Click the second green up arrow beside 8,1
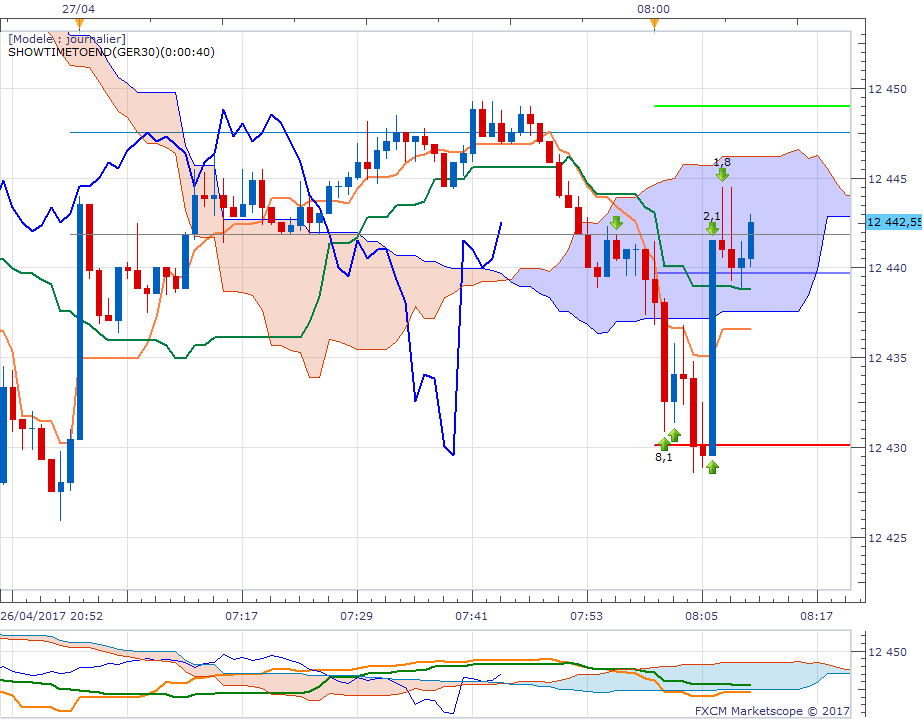The width and height of the screenshot is (923, 720). (675, 435)
